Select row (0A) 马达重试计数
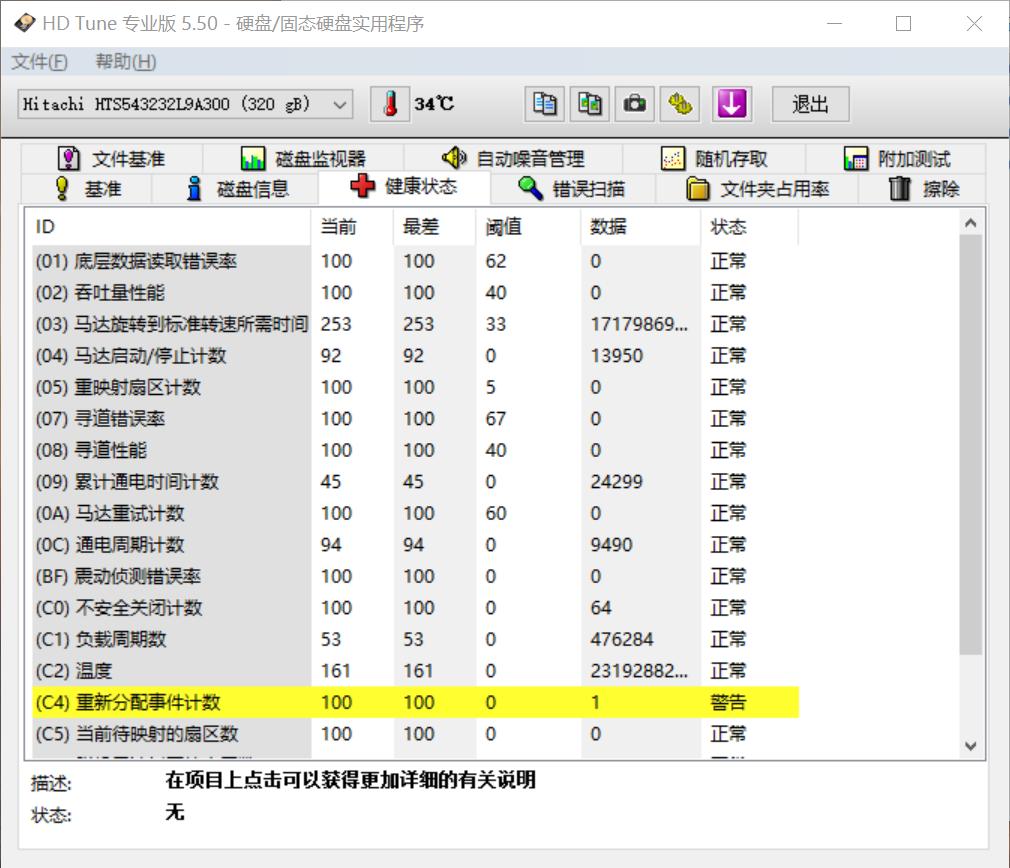 click(x=415, y=513)
